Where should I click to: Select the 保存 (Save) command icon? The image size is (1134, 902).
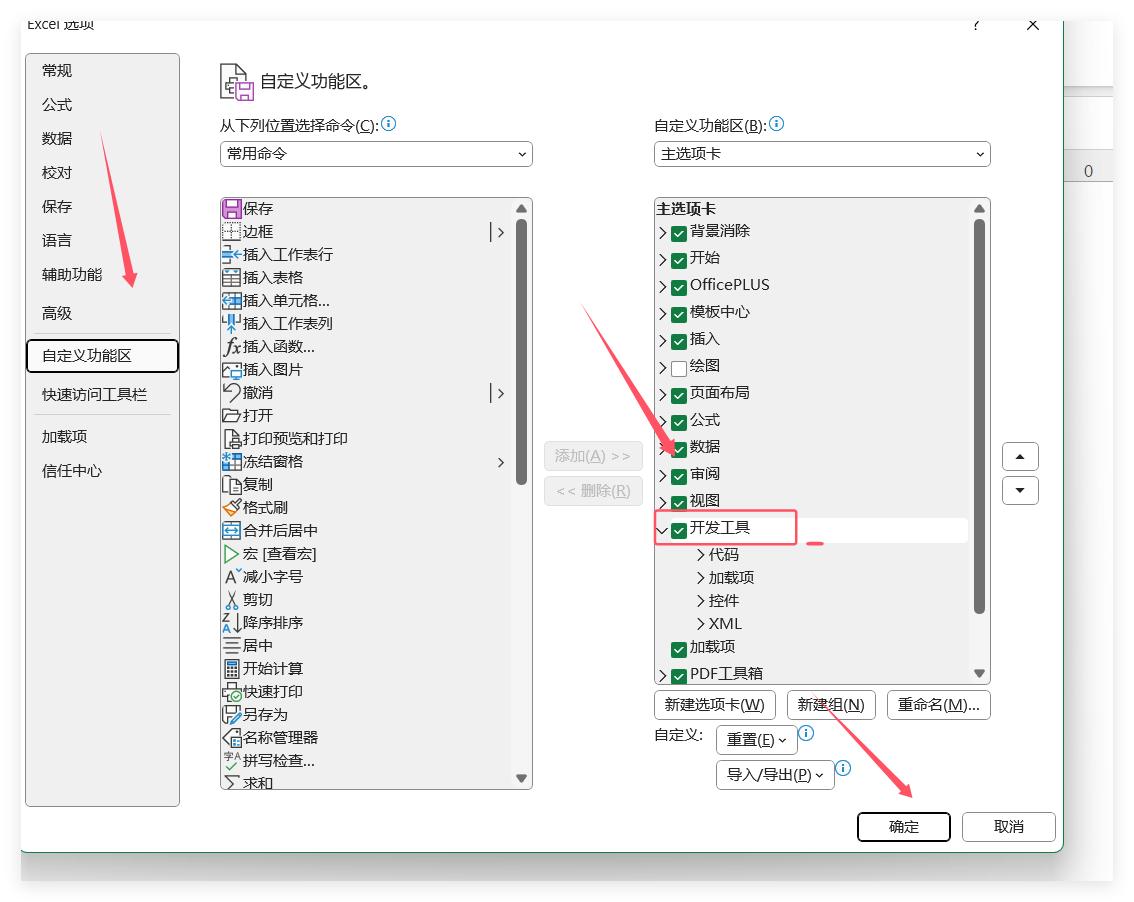coord(231,209)
